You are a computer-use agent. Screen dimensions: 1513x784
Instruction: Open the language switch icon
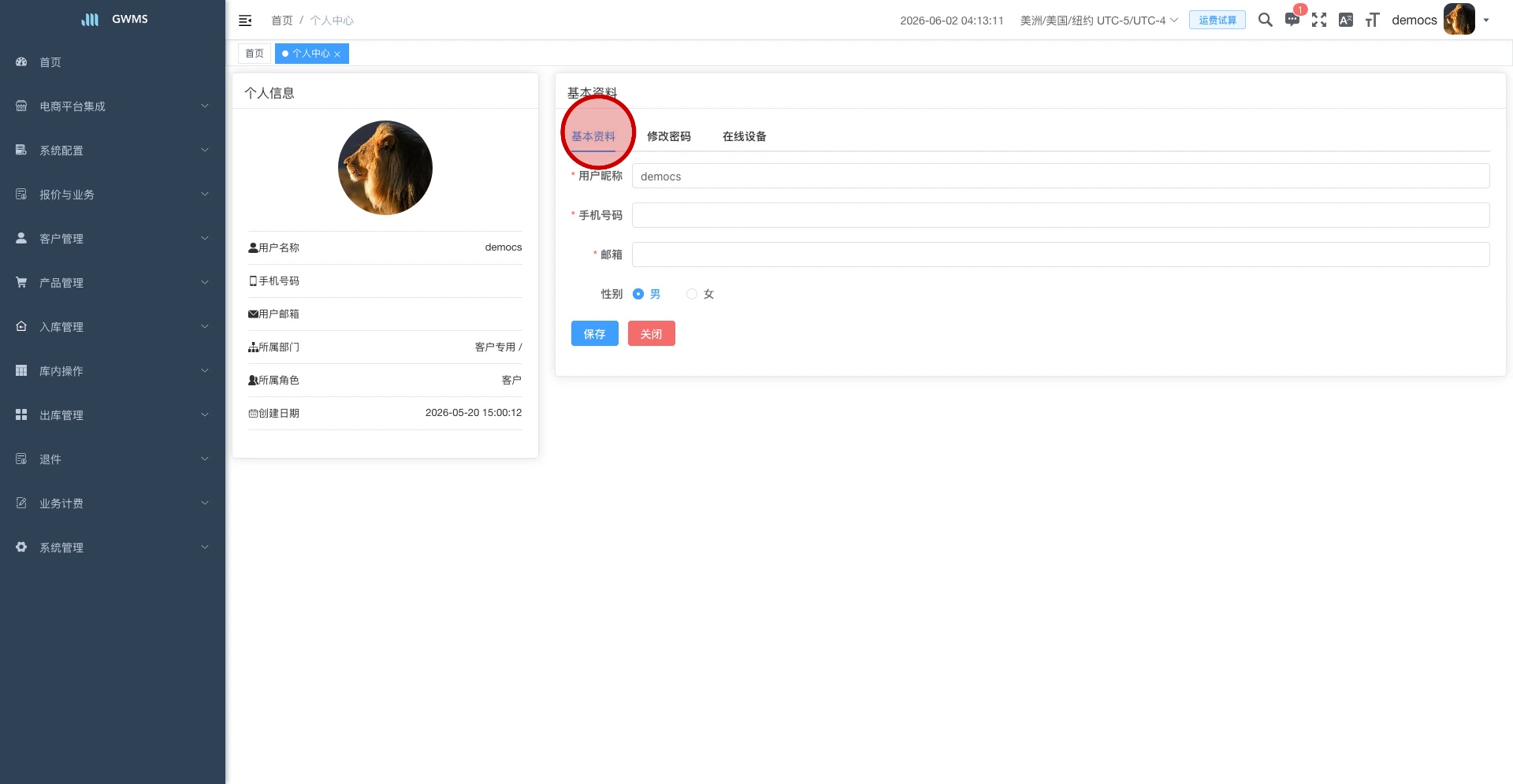1345,20
